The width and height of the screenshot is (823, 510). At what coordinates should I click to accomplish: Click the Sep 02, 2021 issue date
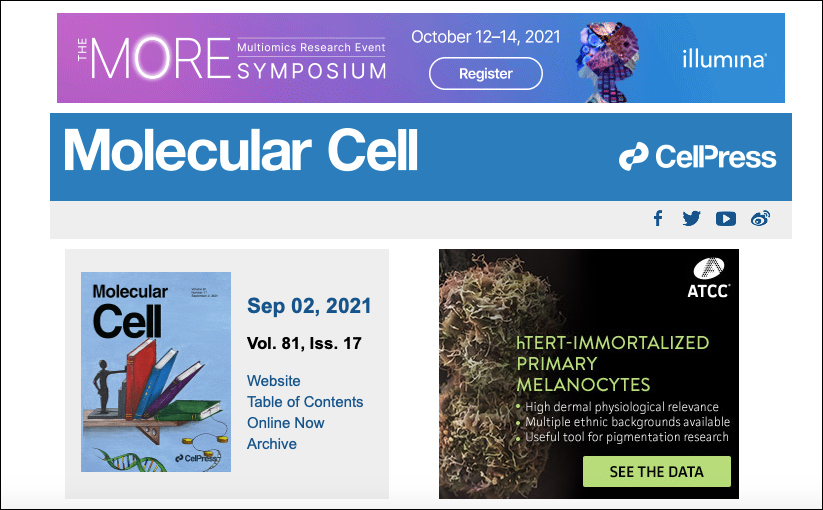click(309, 305)
